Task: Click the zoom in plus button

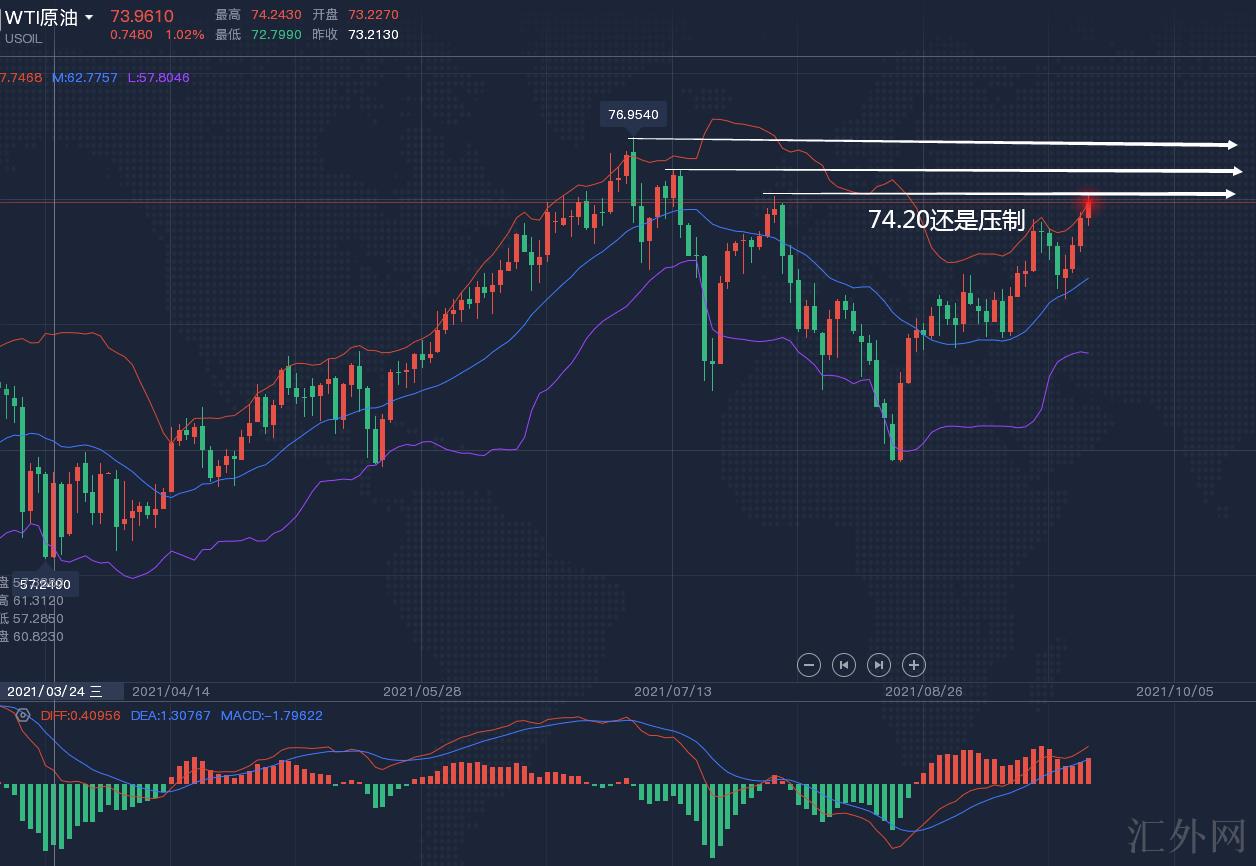Action: (913, 664)
